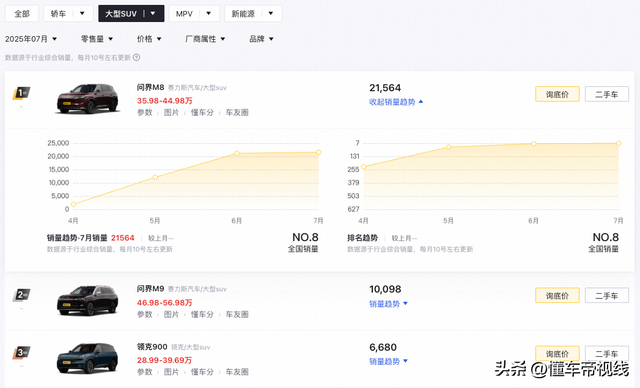
Task: Open the 厂商属性 filter dropdown
Action: coord(205,39)
